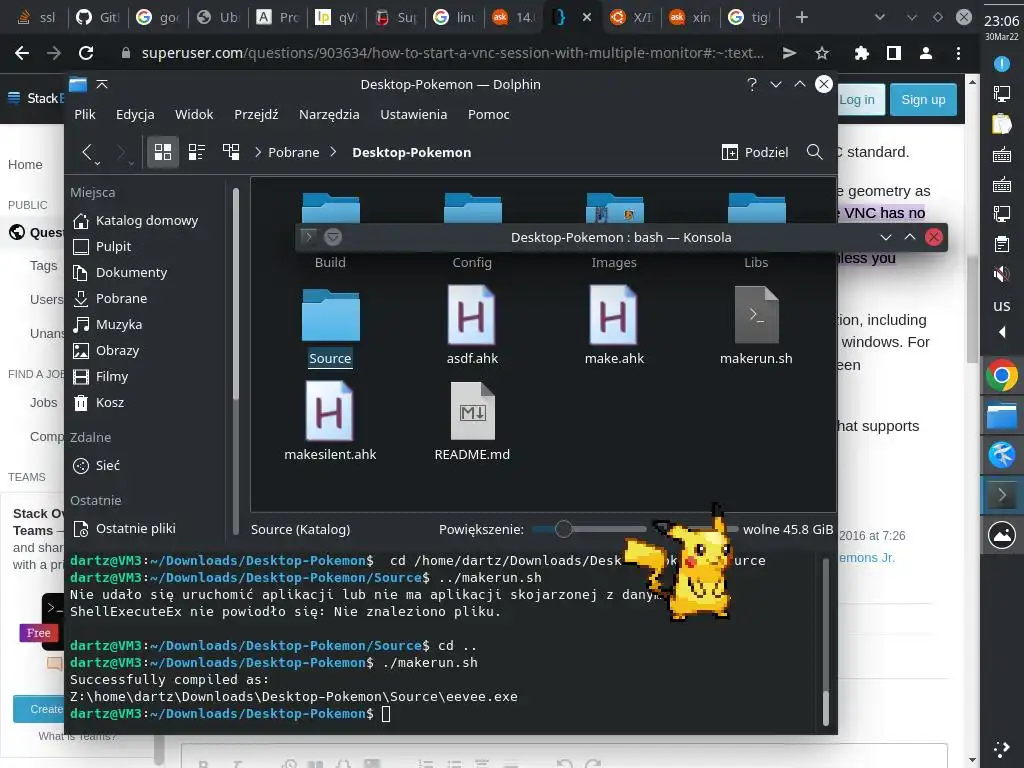This screenshot has height=768, width=1024.
Task: Toggle Chrome side panel icon
Action: pyautogui.click(x=894, y=53)
